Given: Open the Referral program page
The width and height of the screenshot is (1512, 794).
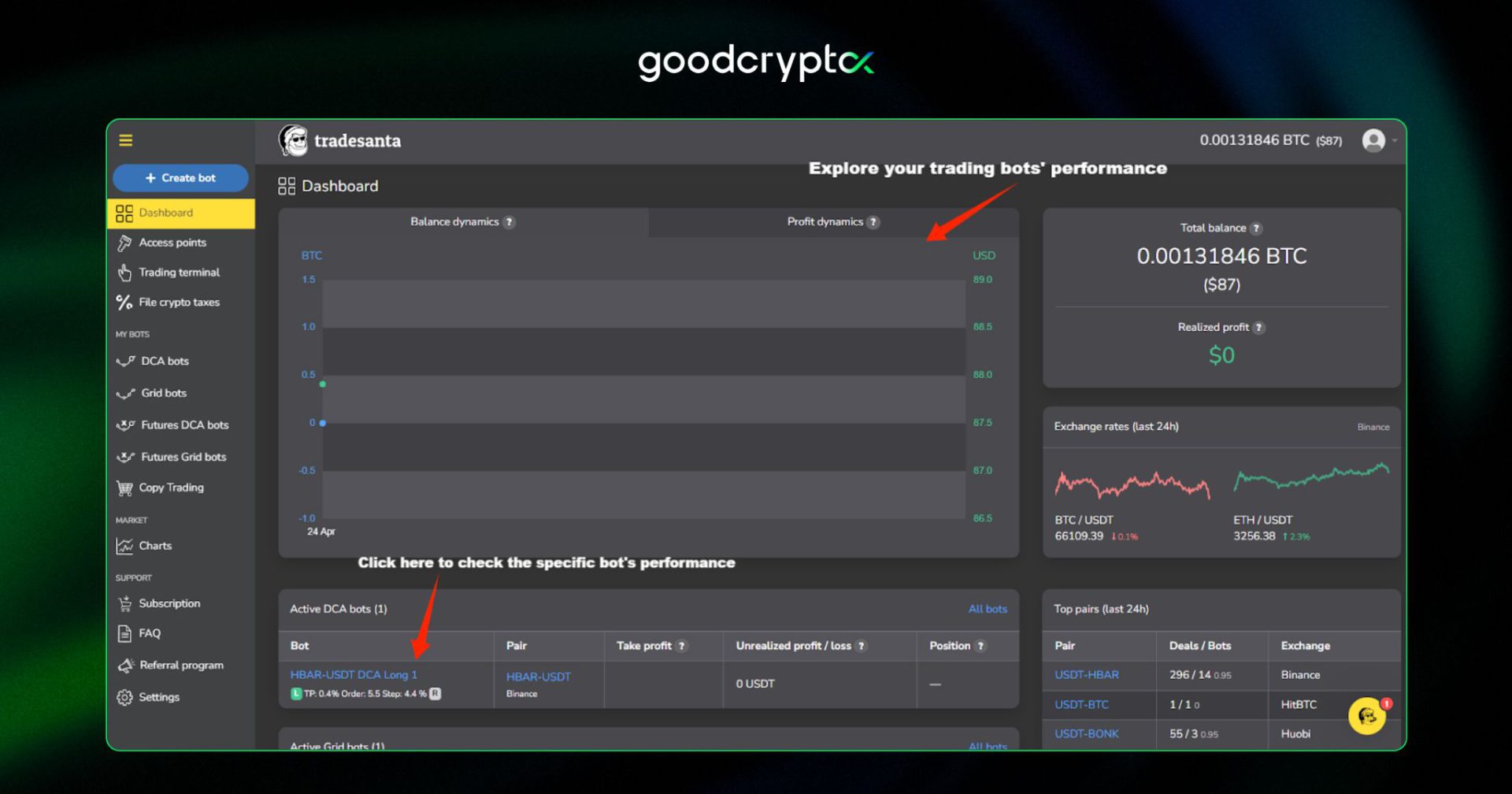Looking at the screenshot, I should point(182,666).
